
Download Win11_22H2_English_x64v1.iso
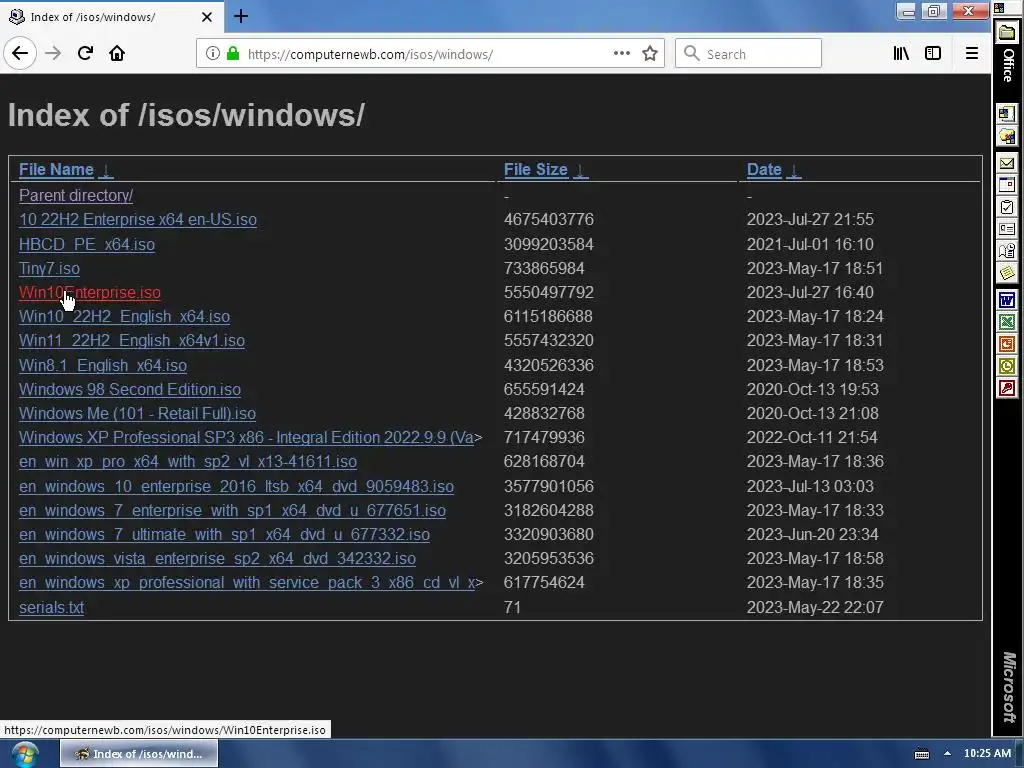(132, 341)
